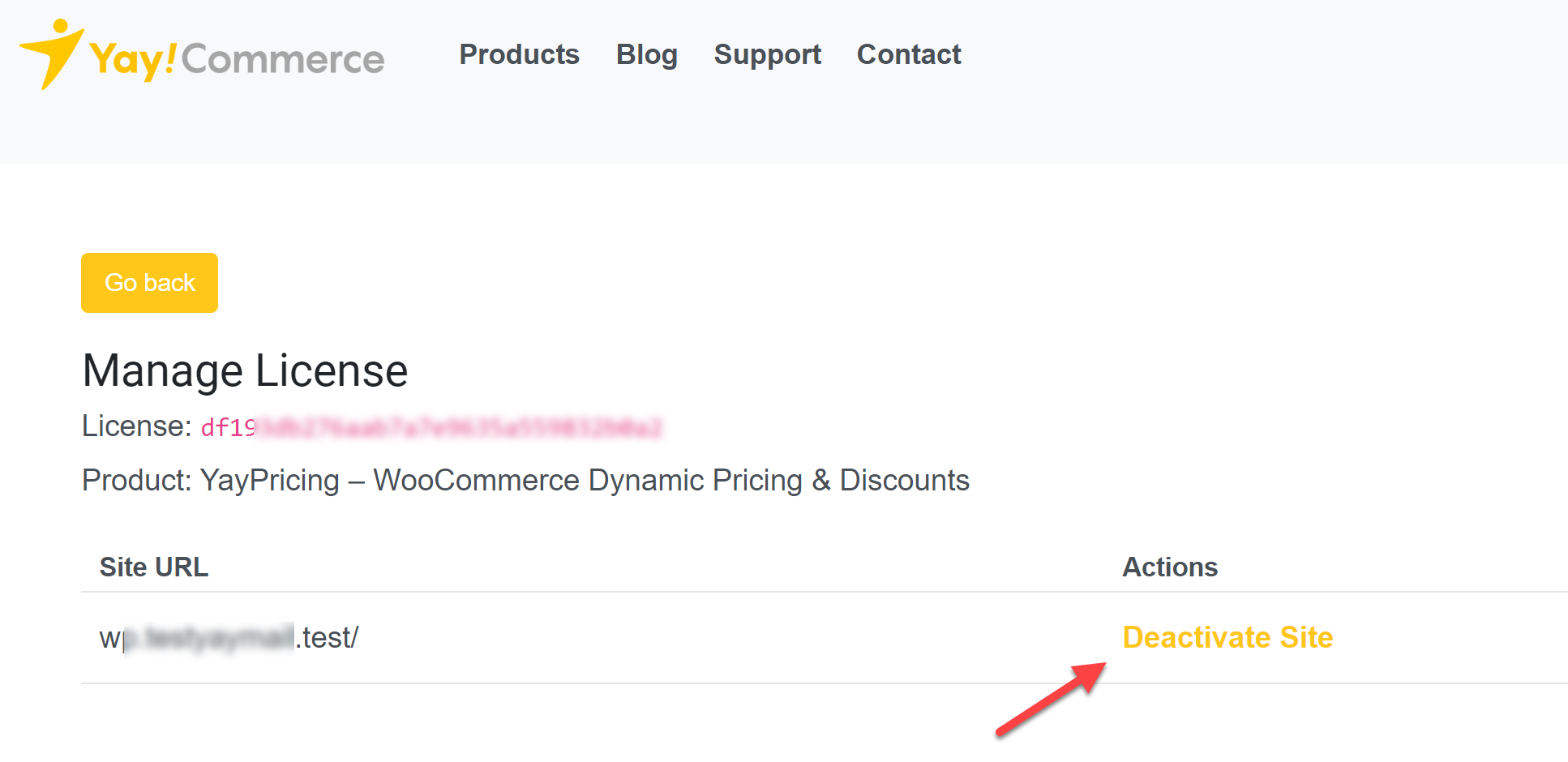Click the Actions column header
This screenshot has width=1568, height=762.
[x=1169, y=567]
